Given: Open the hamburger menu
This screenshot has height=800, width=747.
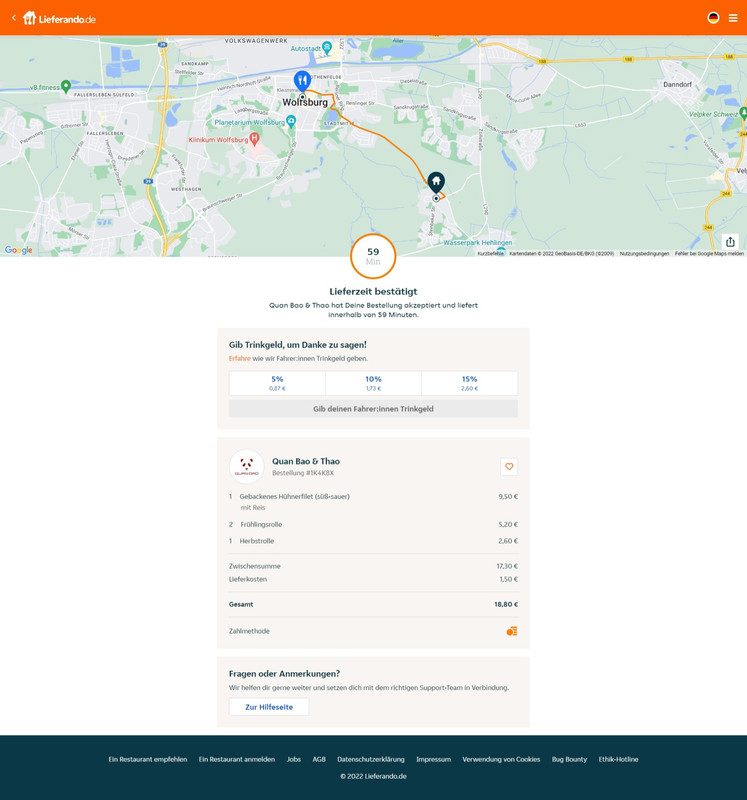Looking at the screenshot, I should (x=733, y=18).
